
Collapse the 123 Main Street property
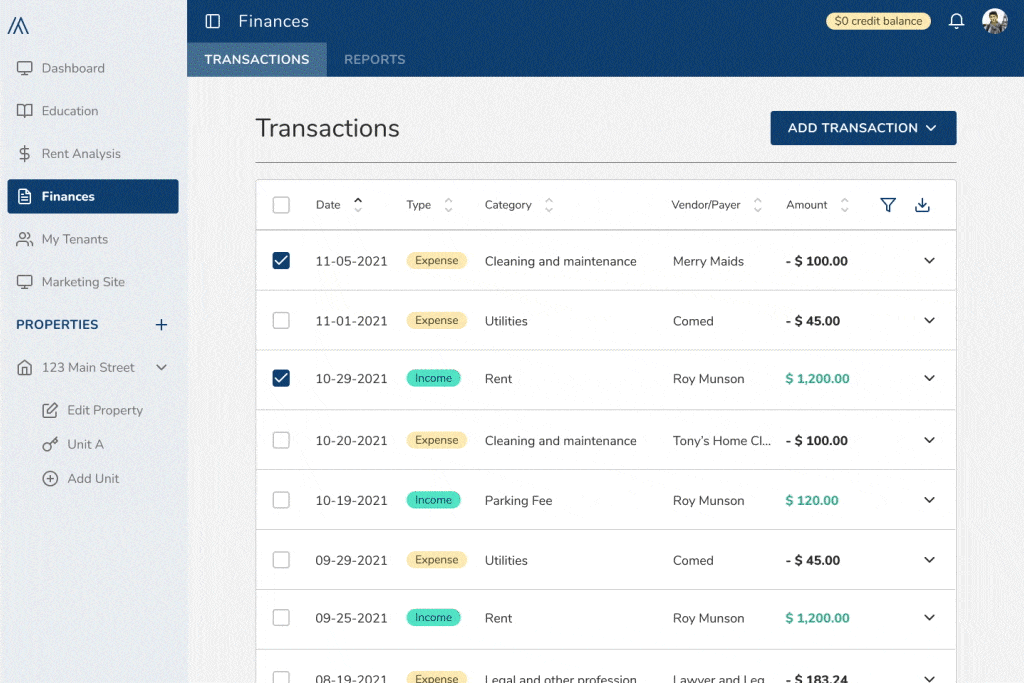point(161,368)
